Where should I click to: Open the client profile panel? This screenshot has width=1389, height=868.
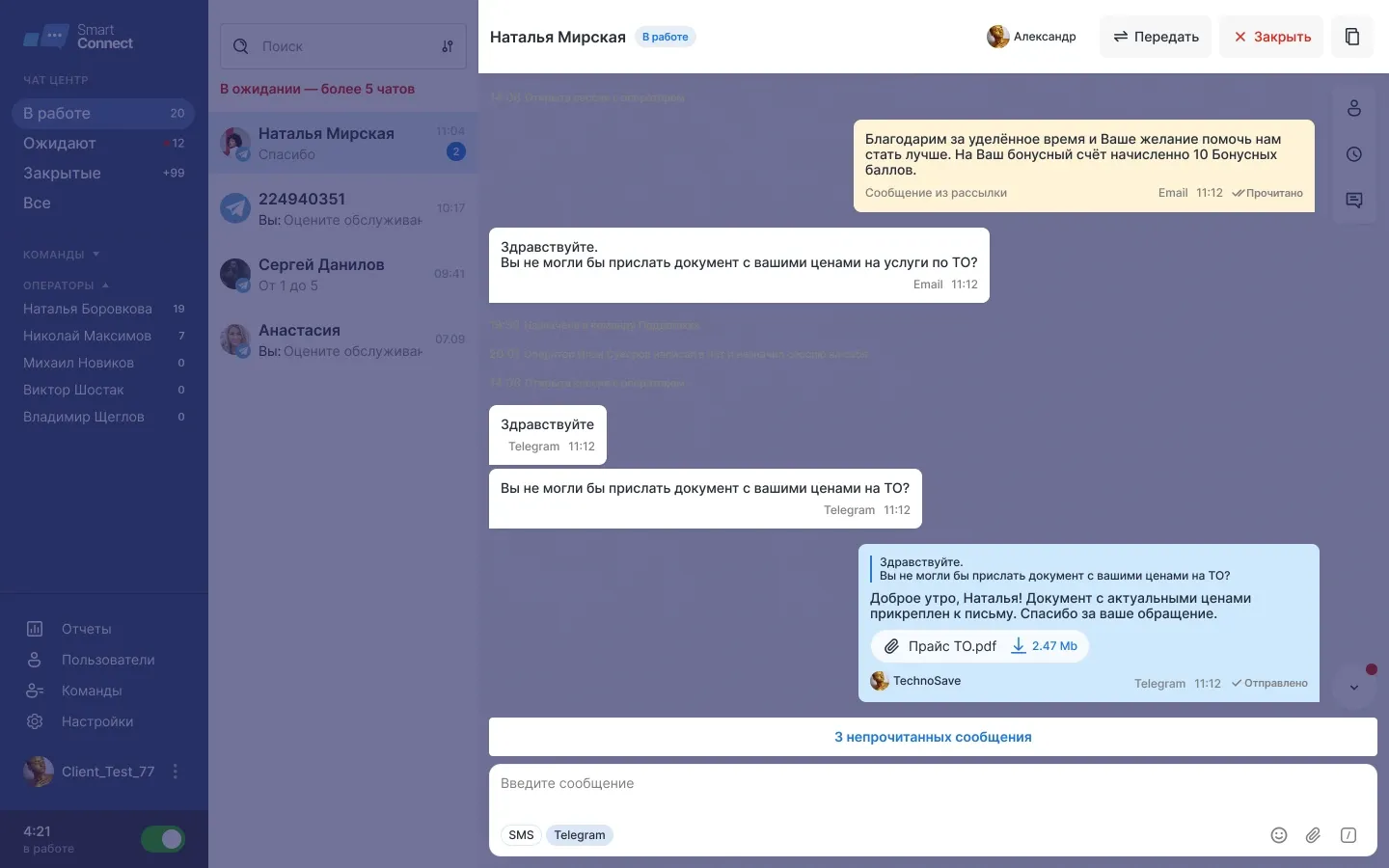(1354, 108)
